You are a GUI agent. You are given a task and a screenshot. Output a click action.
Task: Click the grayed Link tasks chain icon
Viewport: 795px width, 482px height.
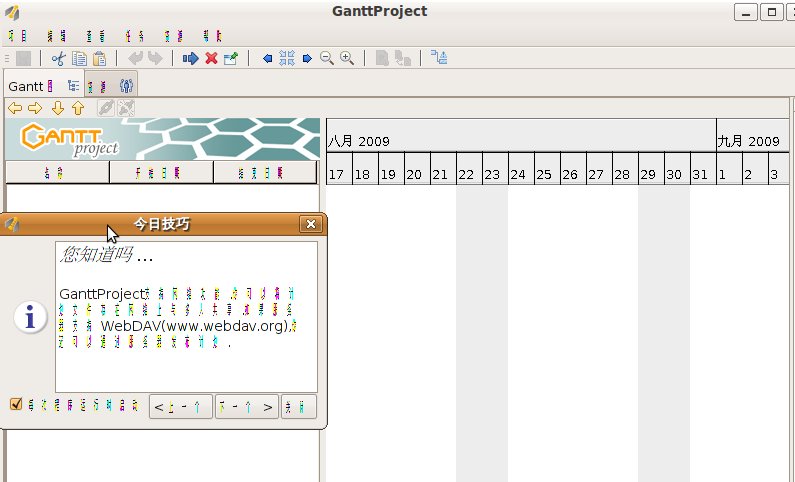click(106, 108)
